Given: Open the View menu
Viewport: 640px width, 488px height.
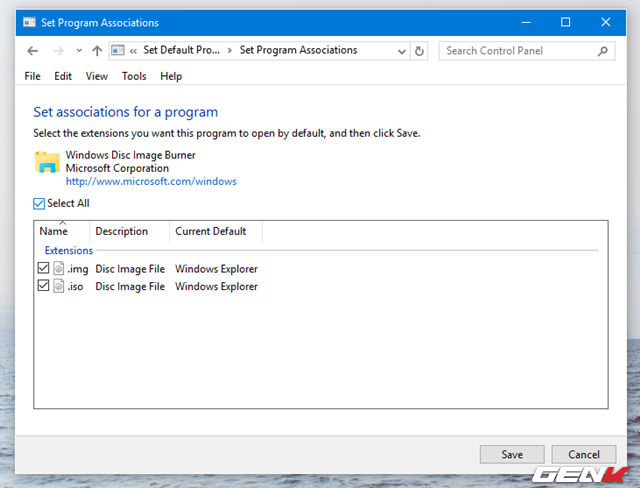Looking at the screenshot, I should [x=97, y=76].
